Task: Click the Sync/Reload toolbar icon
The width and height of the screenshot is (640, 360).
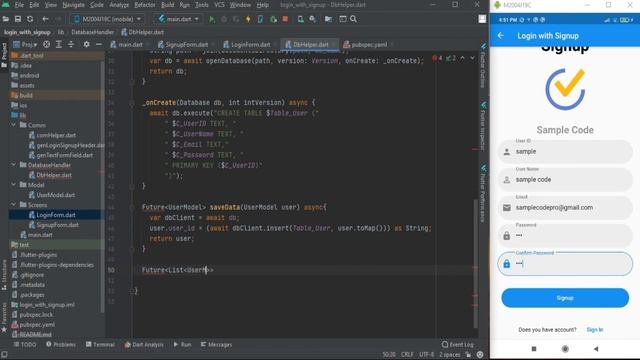Action: tap(30, 19)
